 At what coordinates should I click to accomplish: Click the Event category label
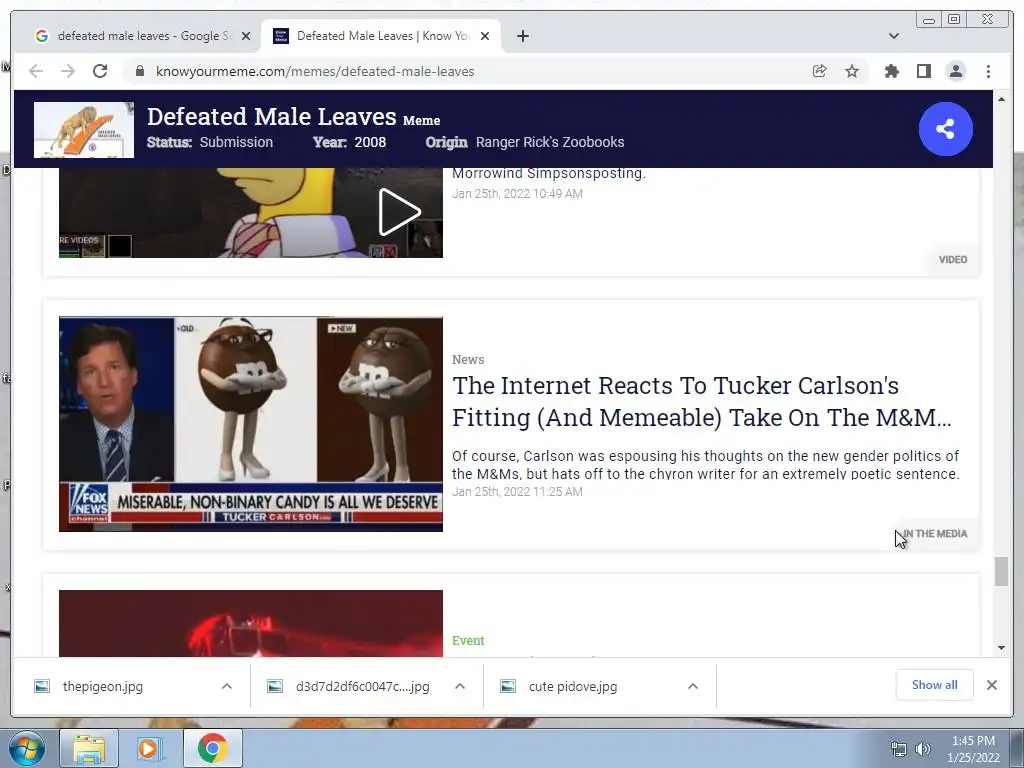[x=468, y=641]
